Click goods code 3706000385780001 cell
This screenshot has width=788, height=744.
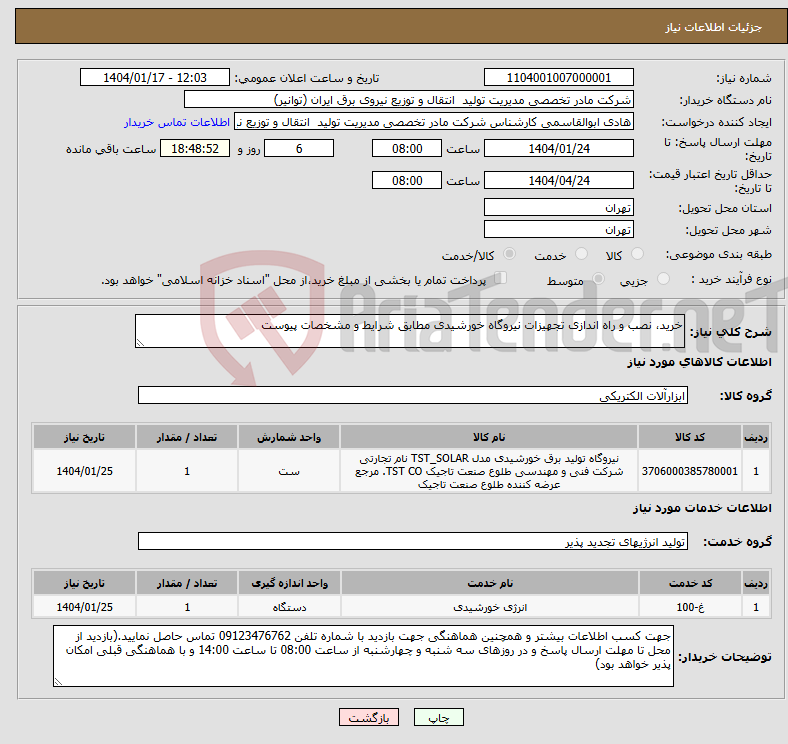690,471
